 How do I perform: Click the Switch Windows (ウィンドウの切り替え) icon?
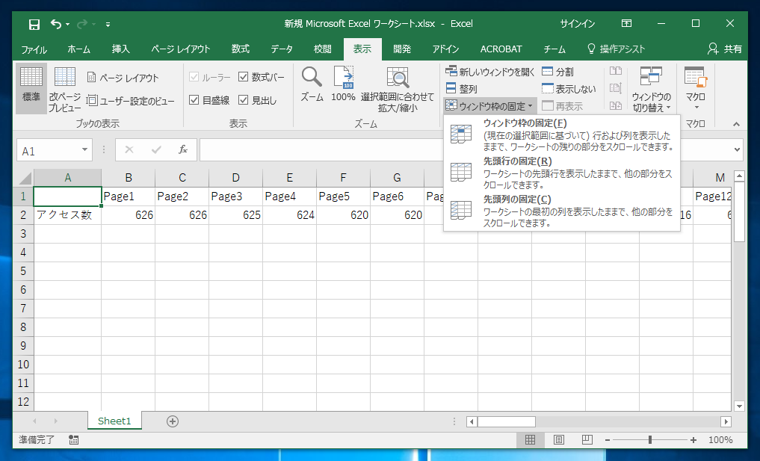(x=651, y=89)
